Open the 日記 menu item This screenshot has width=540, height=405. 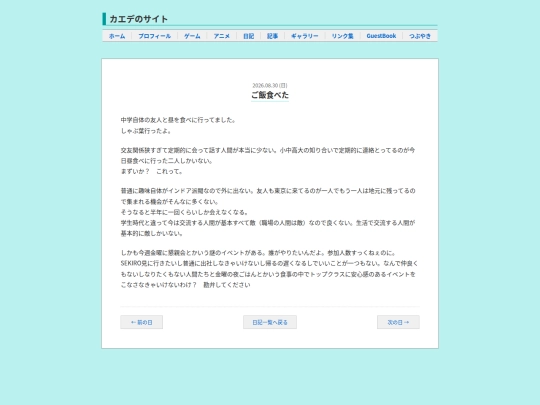[249, 36]
